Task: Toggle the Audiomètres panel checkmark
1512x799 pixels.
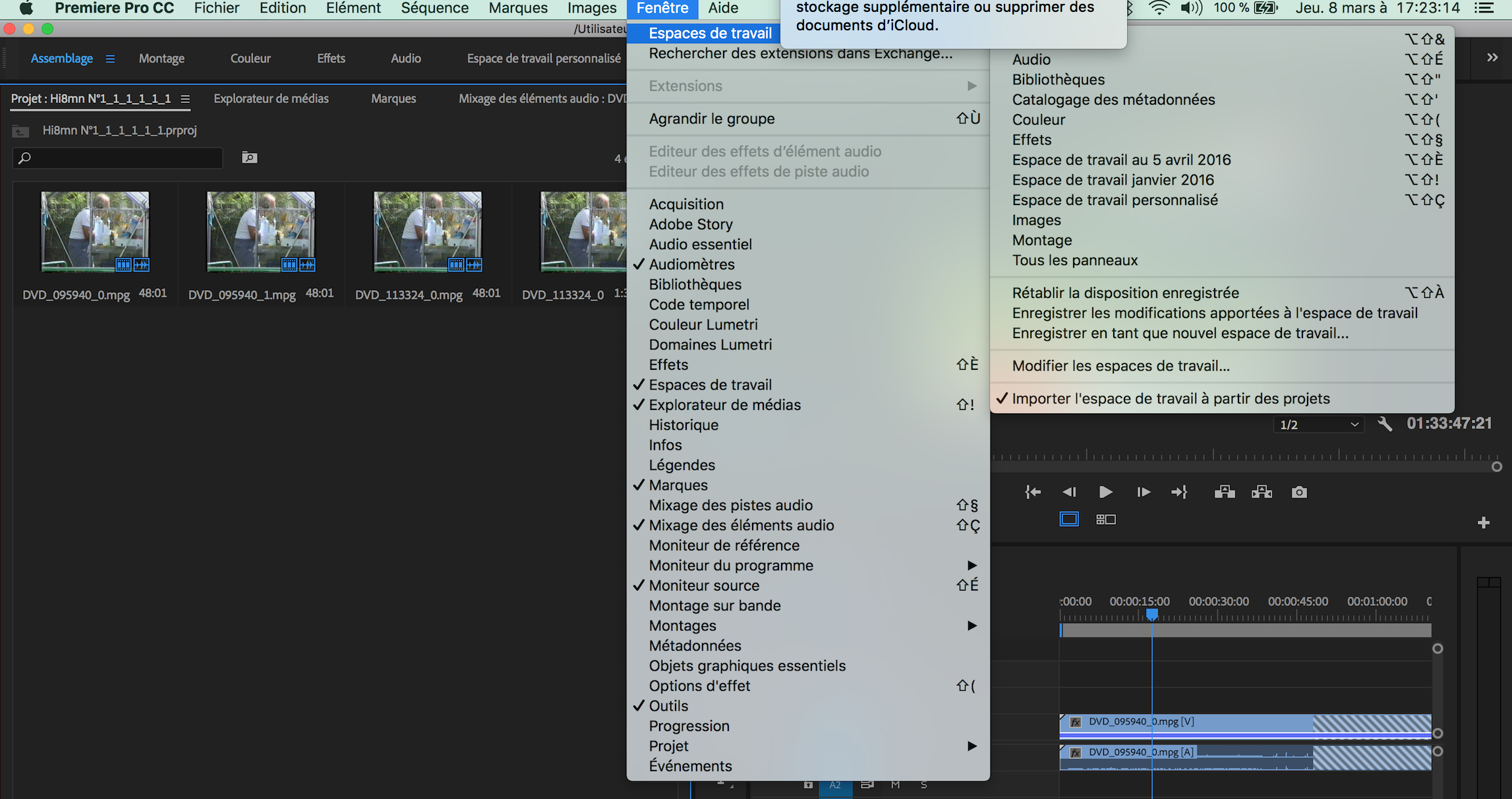Action: 808,264
